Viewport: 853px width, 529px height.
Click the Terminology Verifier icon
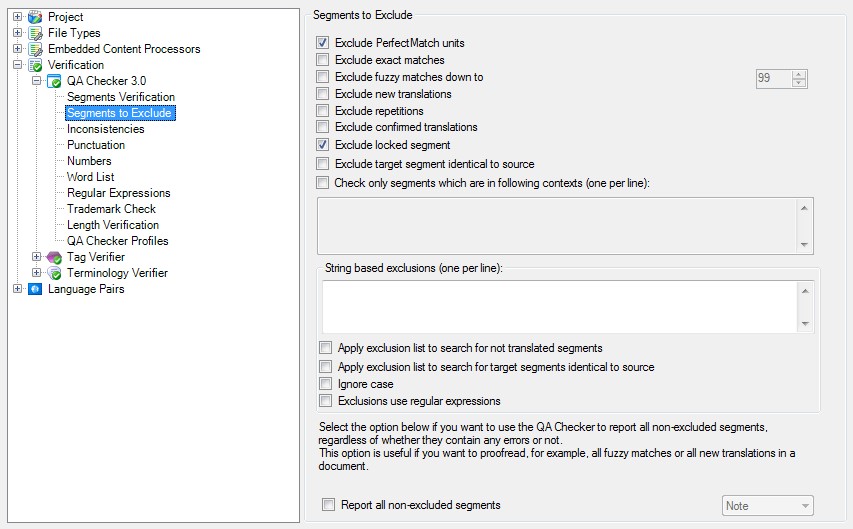tap(55, 273)
